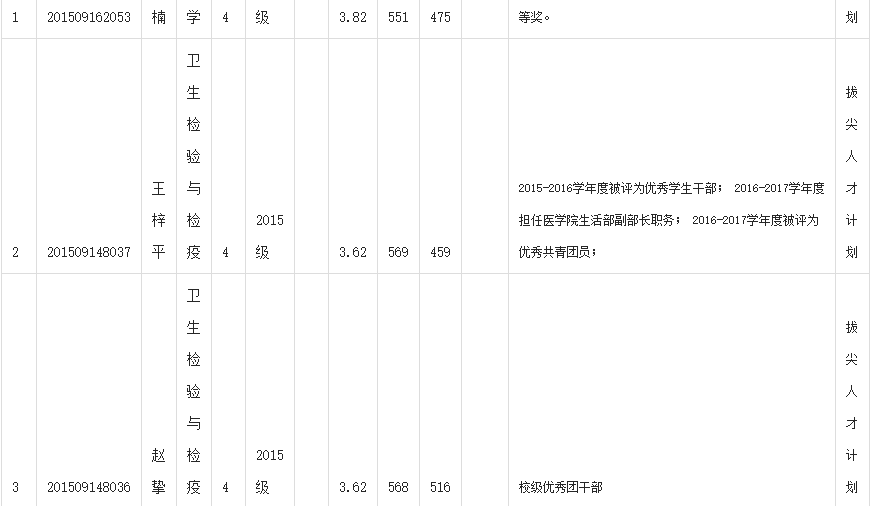Select 王梓平's 卫生检验与检疫 major cell

click(x=194, y=156)
